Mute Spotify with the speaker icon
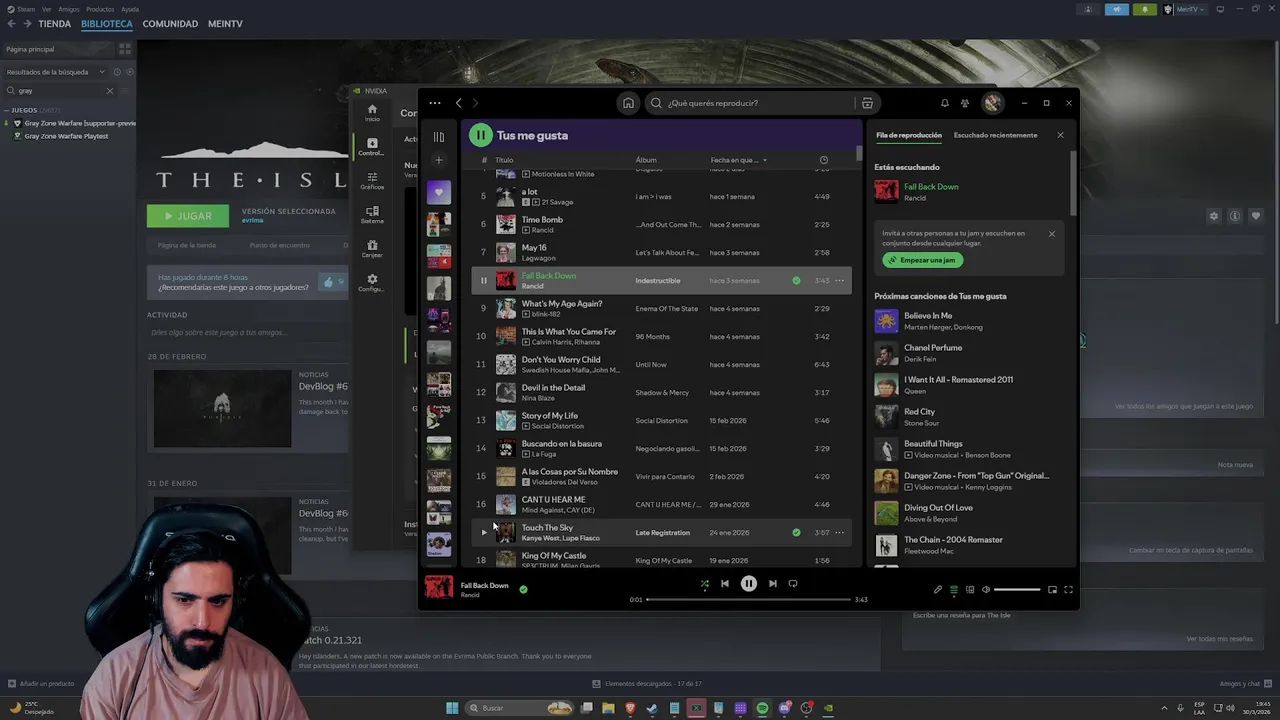Viewport: 1280px width, 720px height. coord(986,590)
